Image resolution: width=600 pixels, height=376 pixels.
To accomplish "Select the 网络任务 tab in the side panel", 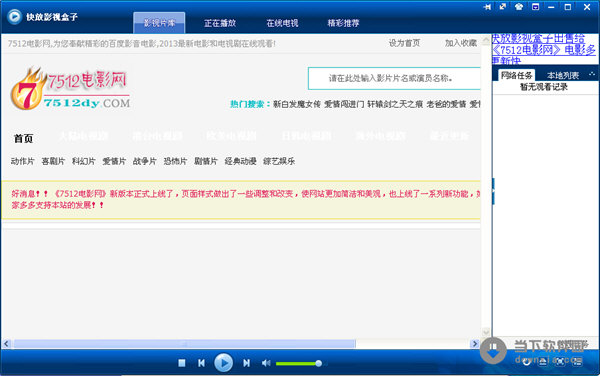I will pyautogui.click(x=516, y=75).
